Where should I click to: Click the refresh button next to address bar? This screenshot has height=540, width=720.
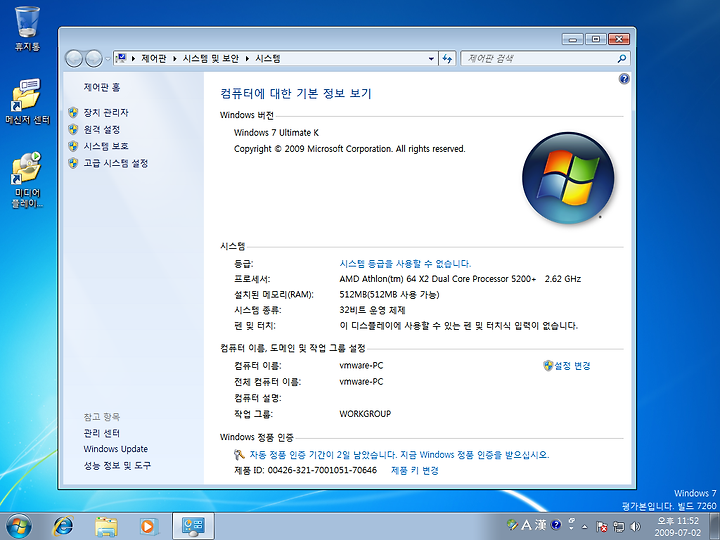[x=447, y=59]
